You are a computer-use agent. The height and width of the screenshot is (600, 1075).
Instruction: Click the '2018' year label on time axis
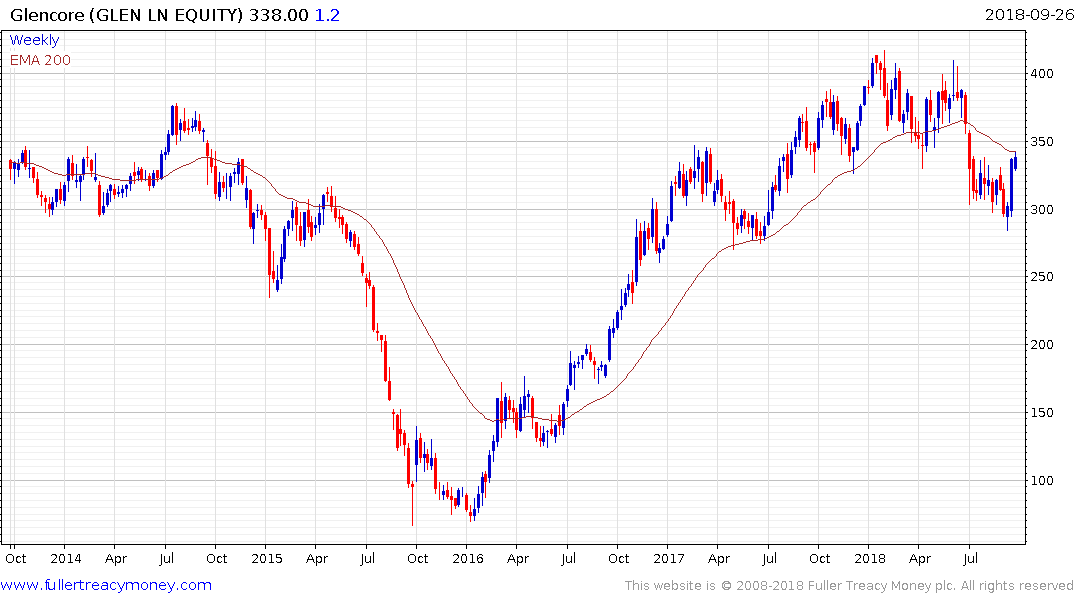(869, 559)
